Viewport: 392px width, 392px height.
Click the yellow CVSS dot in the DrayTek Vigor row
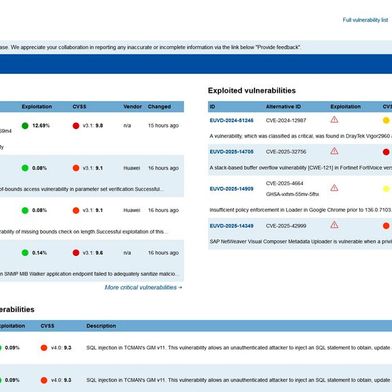[x=386, y=120]
